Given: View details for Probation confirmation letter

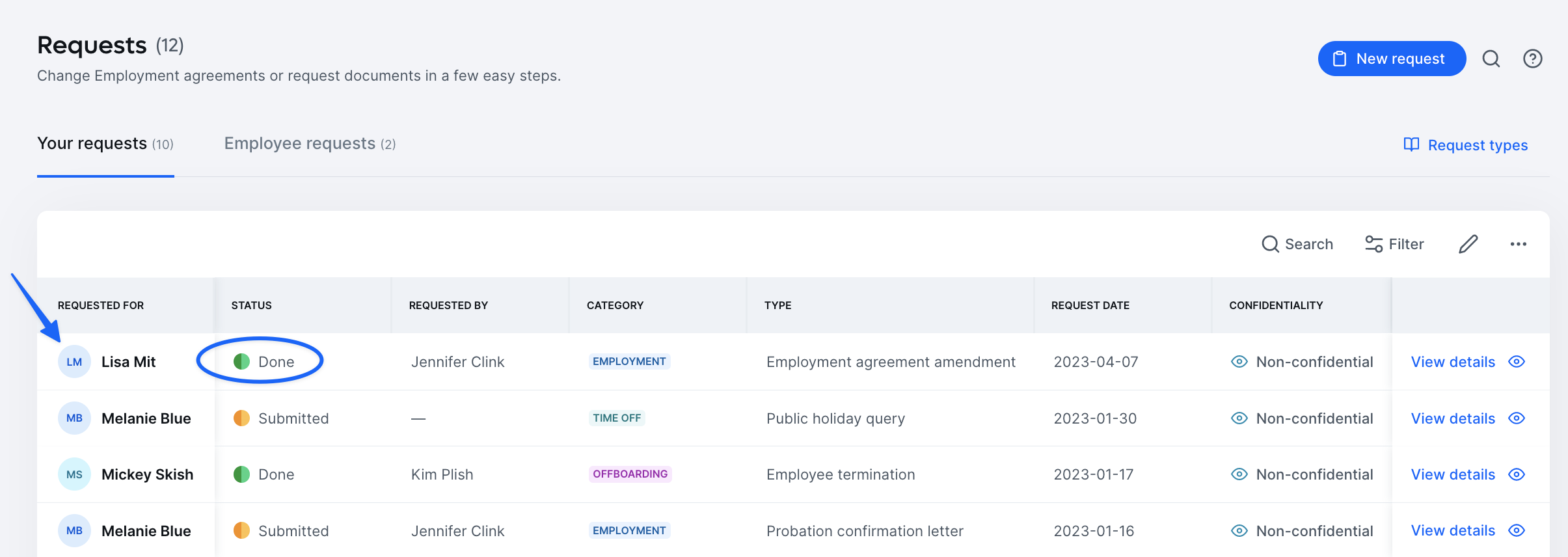Looking at the screenshot, I should pyautogui.click(x=1453, y=531).
